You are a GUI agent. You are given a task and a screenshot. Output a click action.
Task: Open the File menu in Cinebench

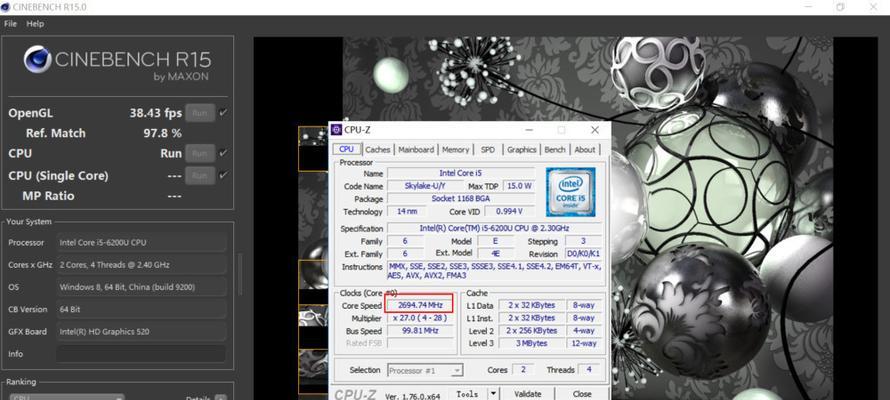[10, 24]
